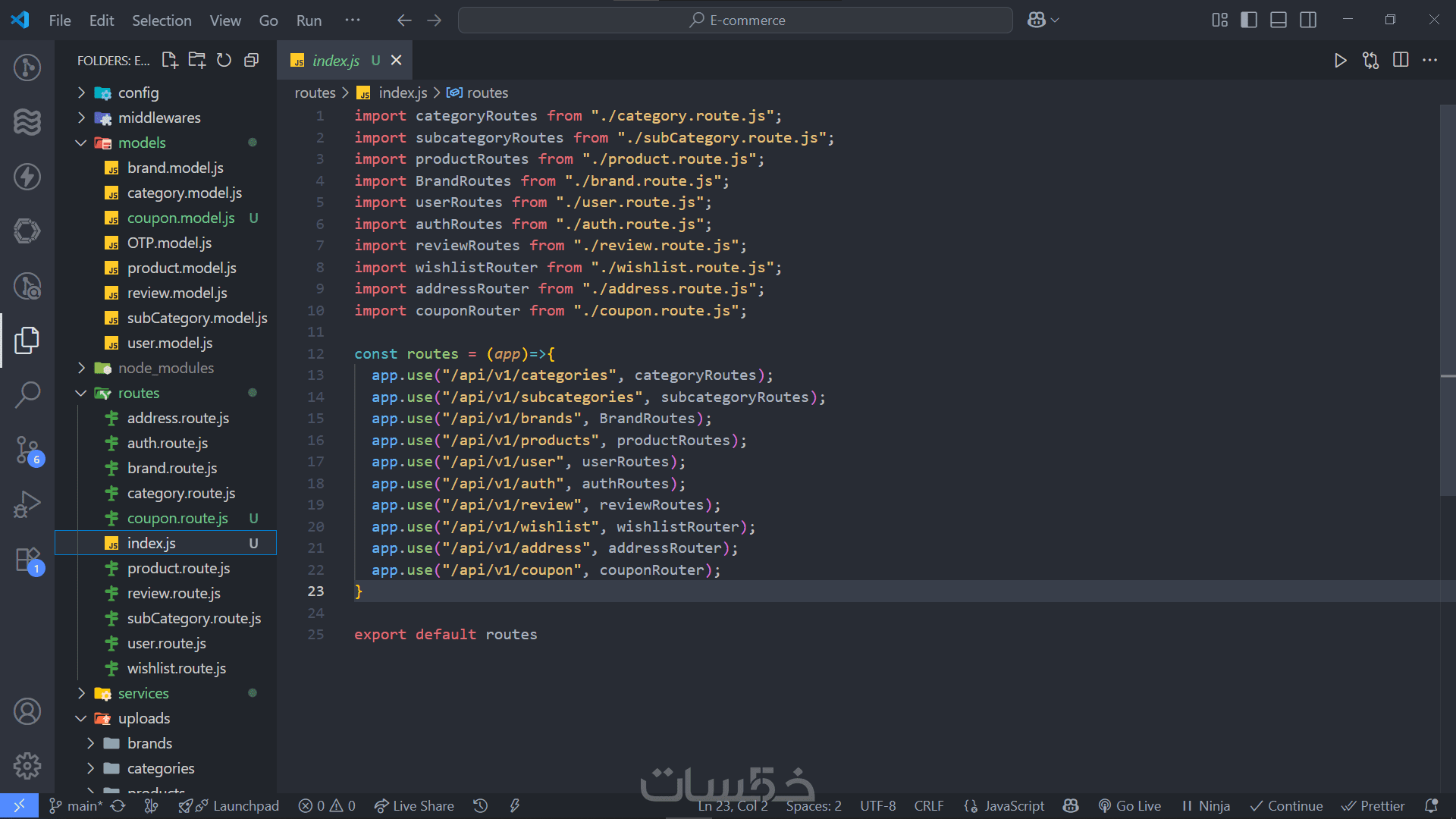1456x819 pixels.
Task: Click the New File icon in explorer
Action: tap(170, 61)
